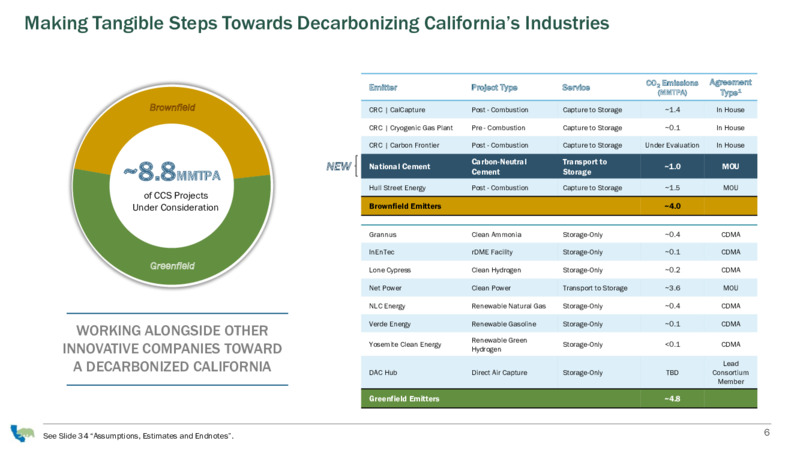Select the ~4.0 Brownfield total value
800x450 pixels.
point(672,206)
